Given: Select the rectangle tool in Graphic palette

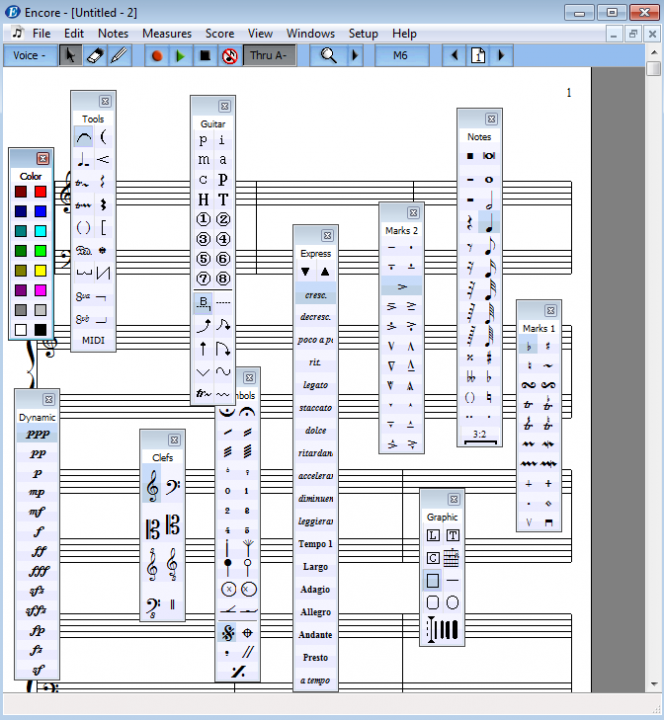Looking at the screenshot, I should (x=433, y=581).
